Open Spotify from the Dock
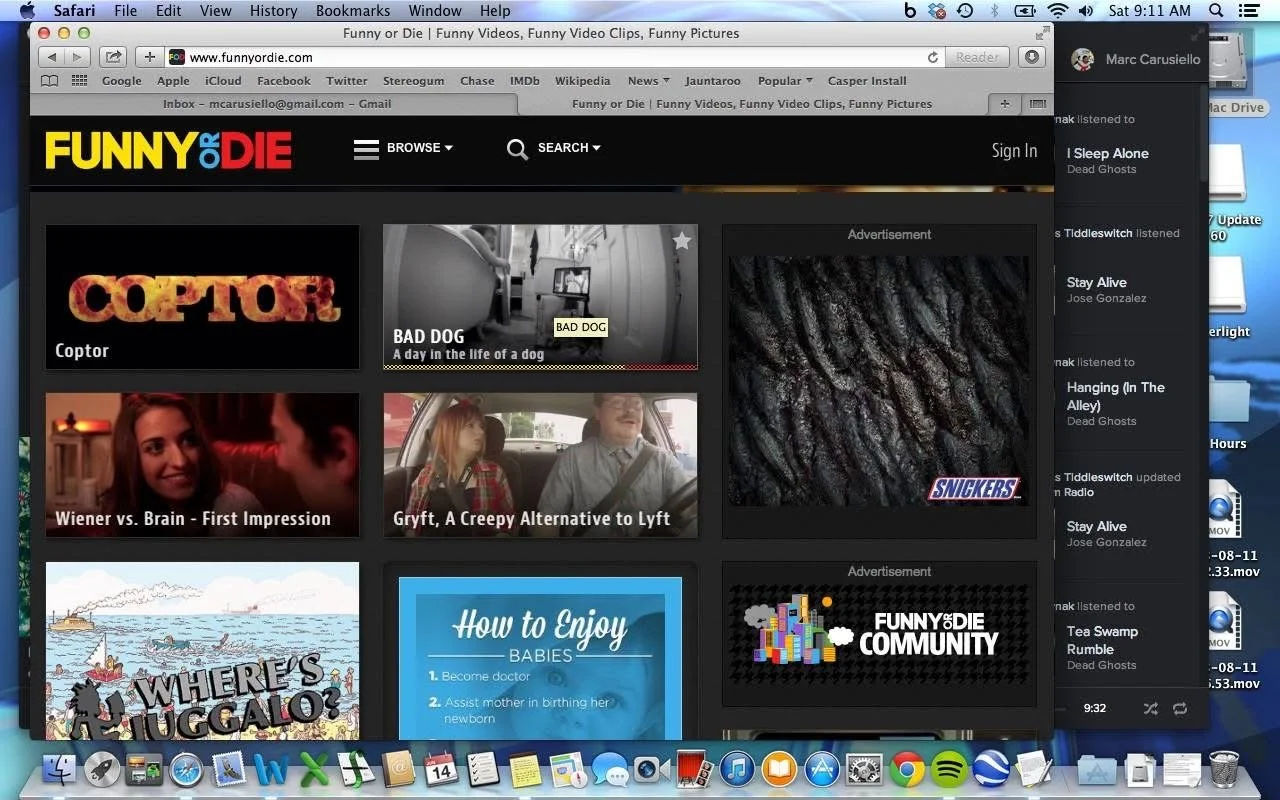 (x=950, y=769)
